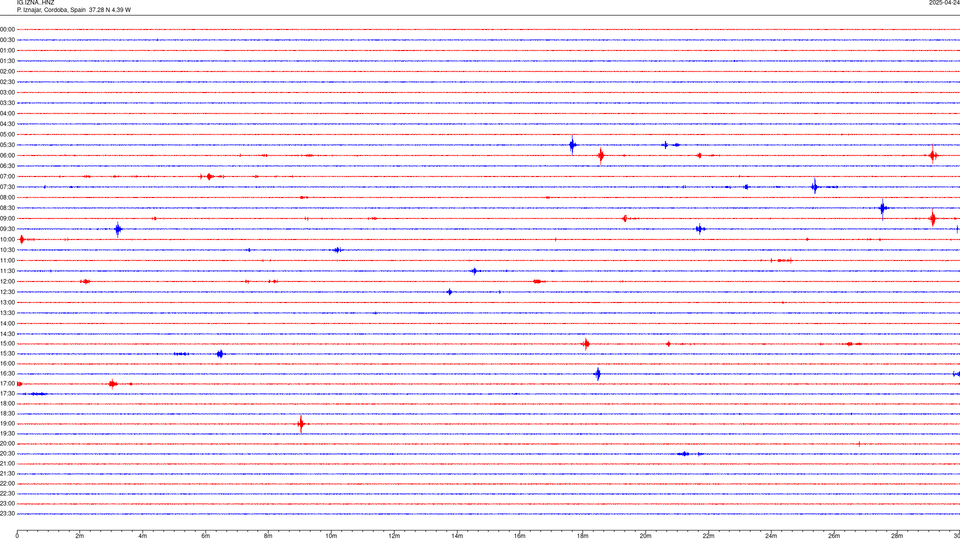
Task: Select the 21:00 trace label
Action: (7, 463)
